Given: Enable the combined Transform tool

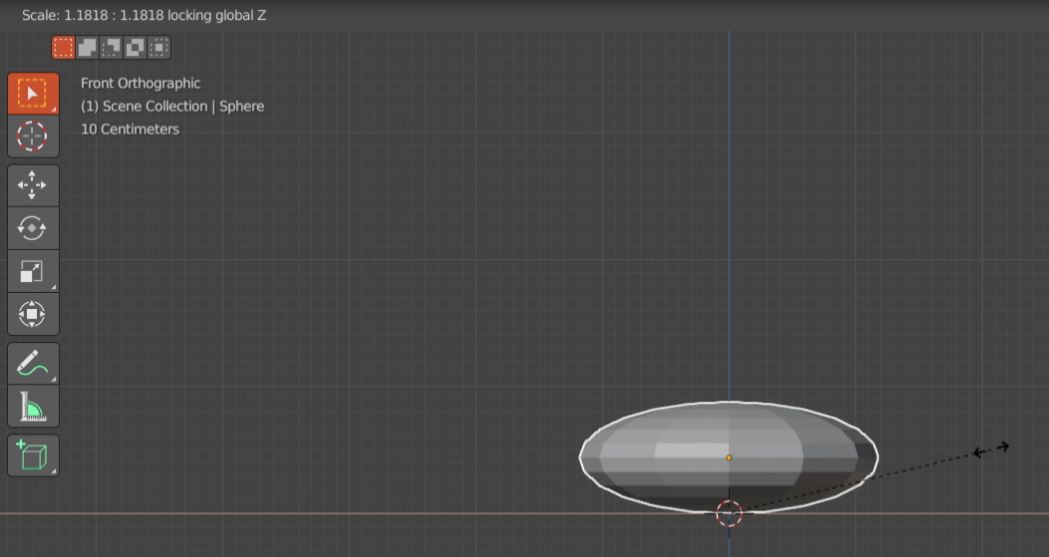Looking at the screenshot, I should point(33,314).
